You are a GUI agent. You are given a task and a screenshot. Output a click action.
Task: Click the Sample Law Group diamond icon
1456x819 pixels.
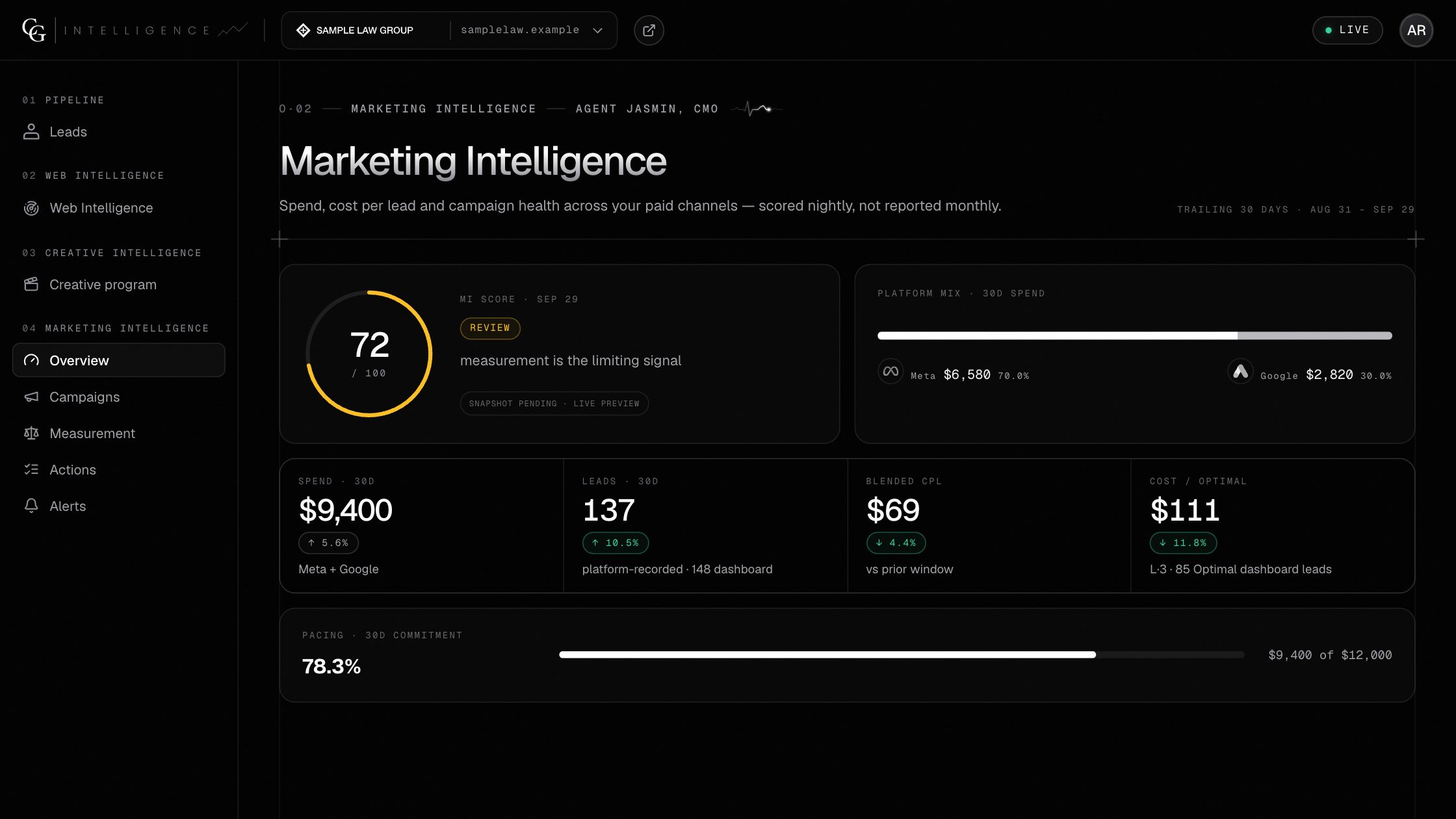click(x=303, y=30)
